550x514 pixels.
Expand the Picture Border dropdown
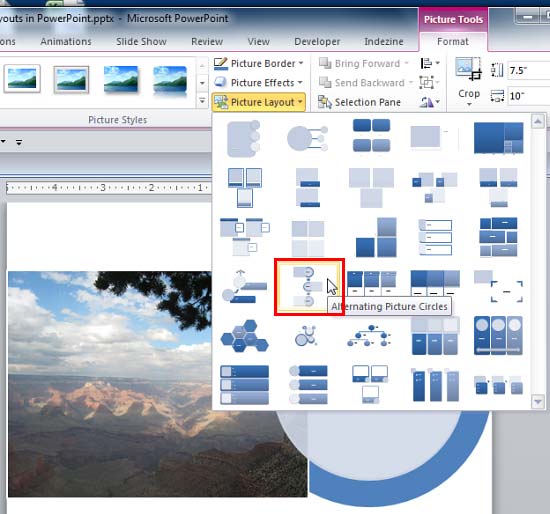point(259,64)
